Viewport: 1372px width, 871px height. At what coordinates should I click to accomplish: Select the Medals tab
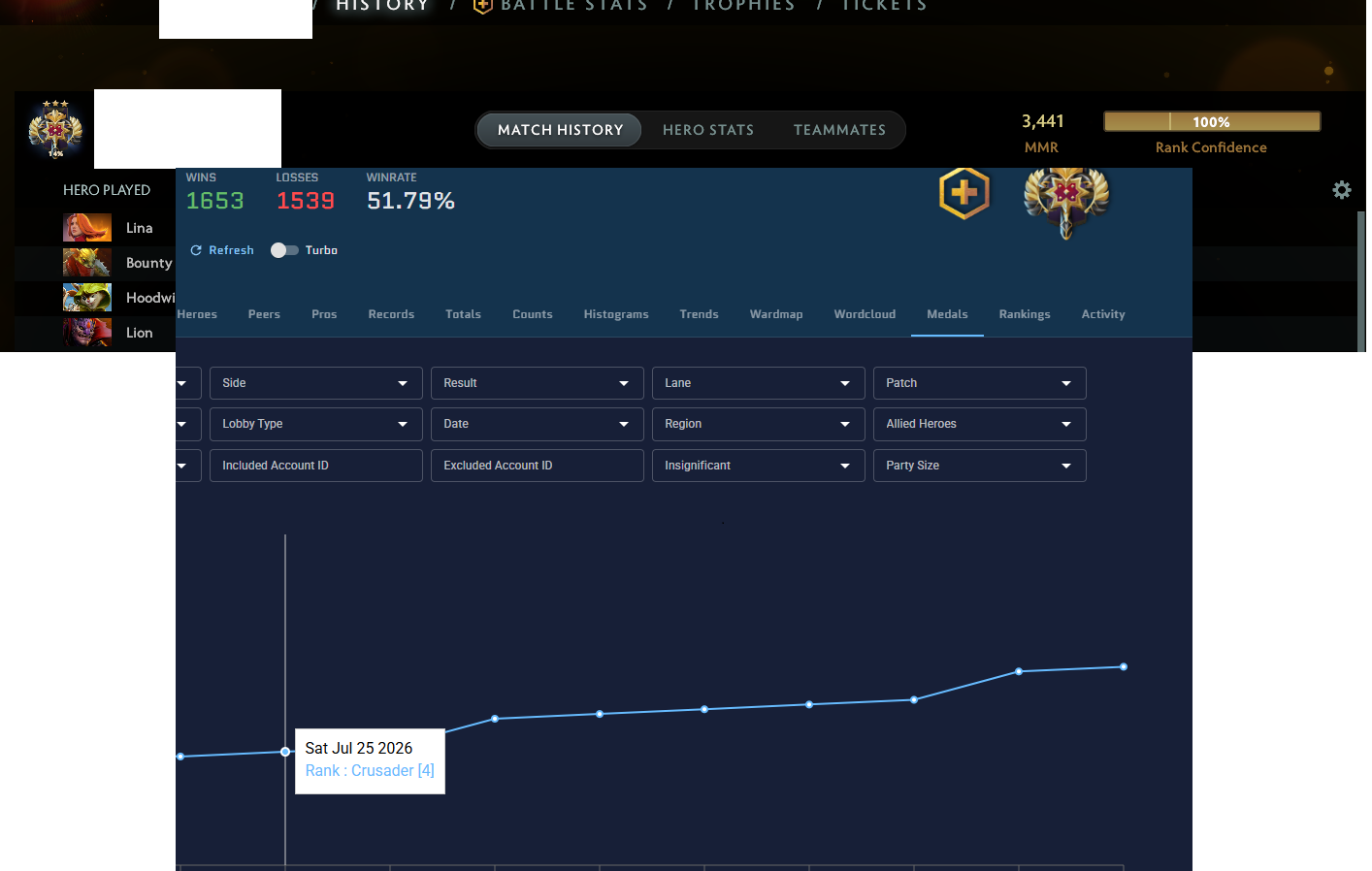click(x=947, y=314)
